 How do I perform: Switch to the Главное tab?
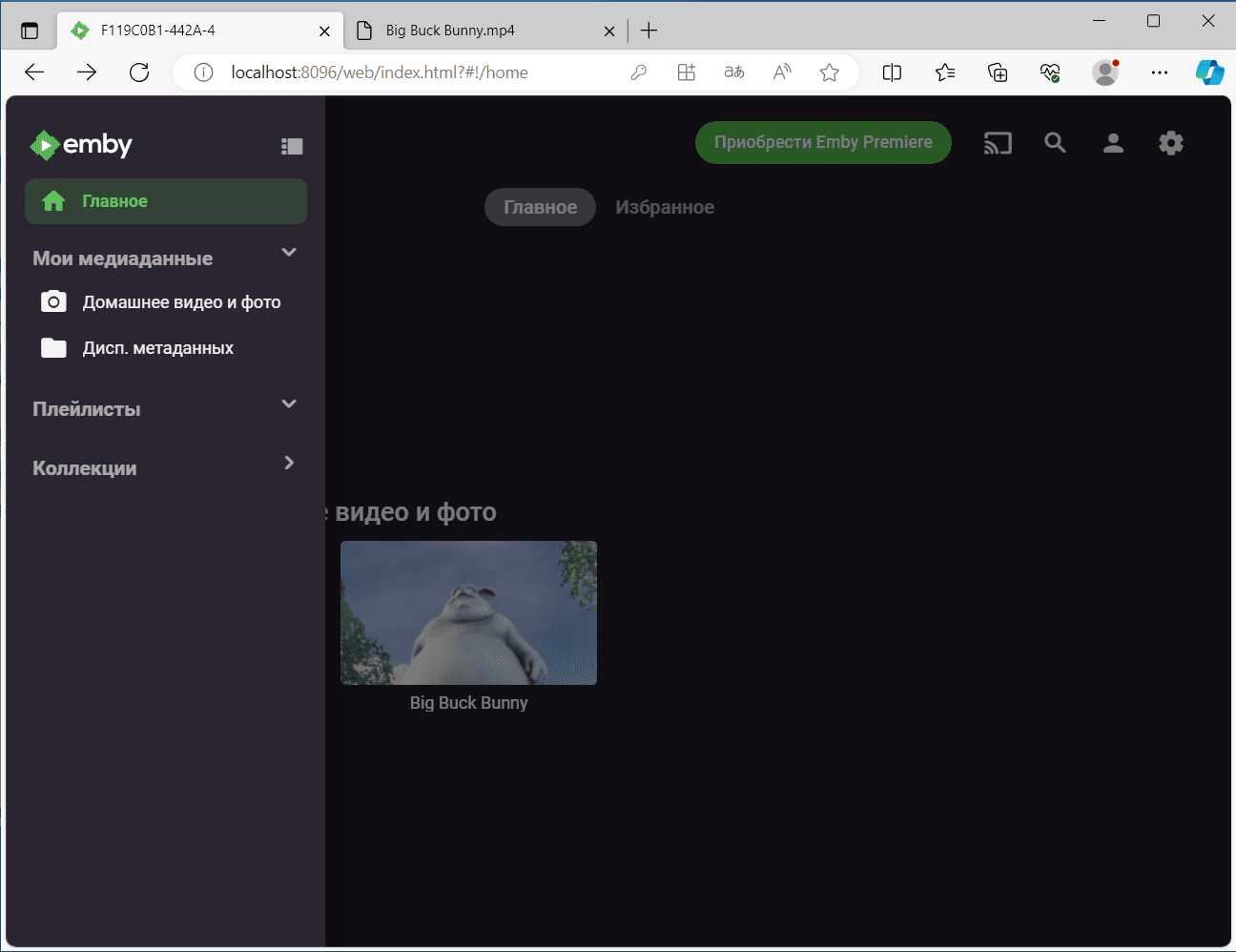click(540, 207)
